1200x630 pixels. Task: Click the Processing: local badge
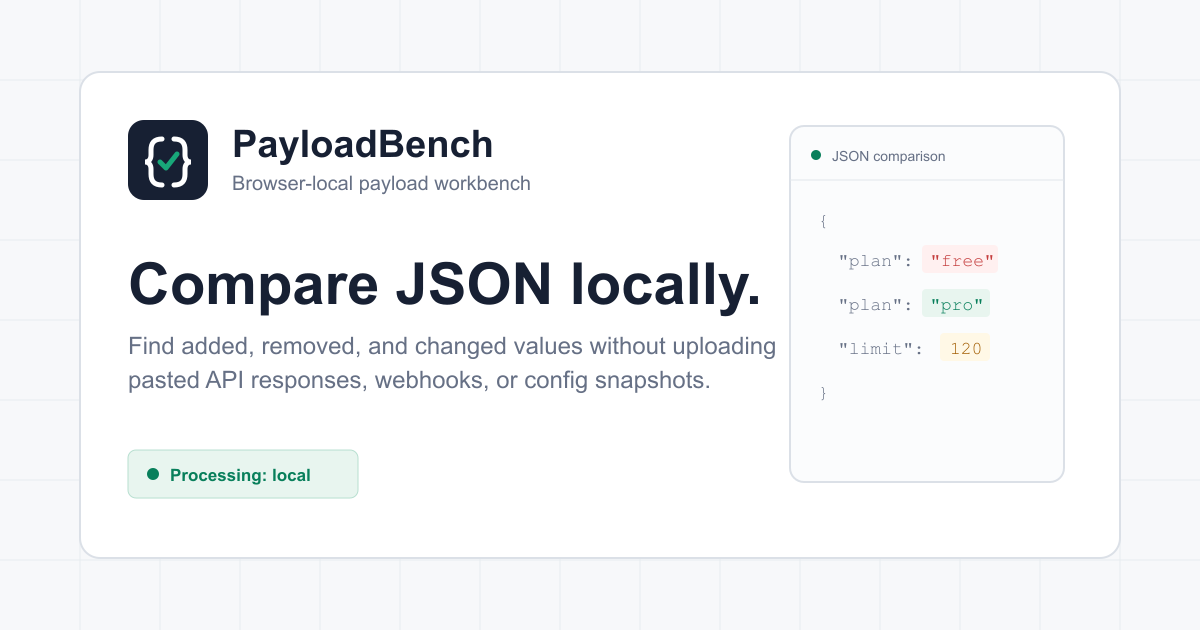[x=243, y=474]
